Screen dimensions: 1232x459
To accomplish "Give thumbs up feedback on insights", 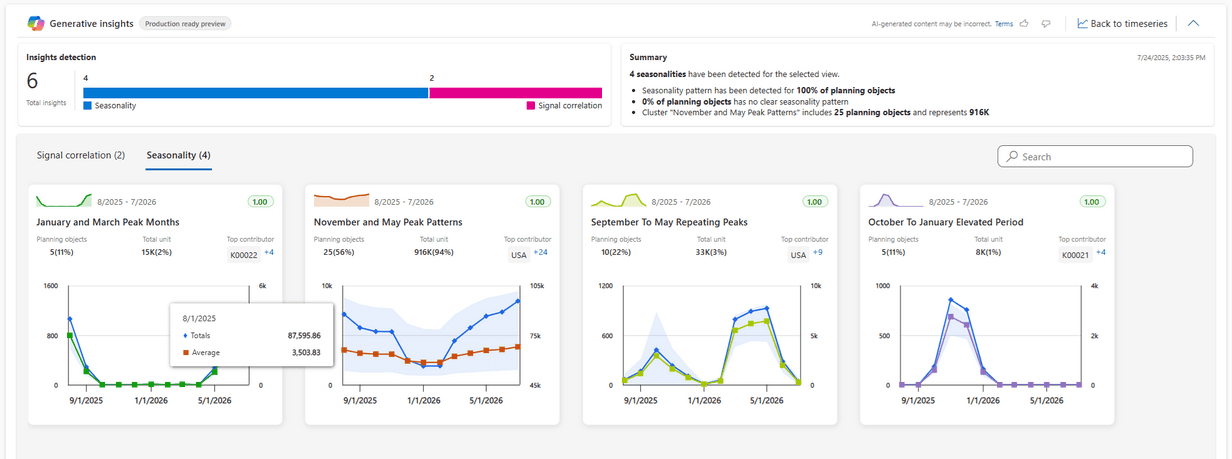I will [x=1024, y=23].
